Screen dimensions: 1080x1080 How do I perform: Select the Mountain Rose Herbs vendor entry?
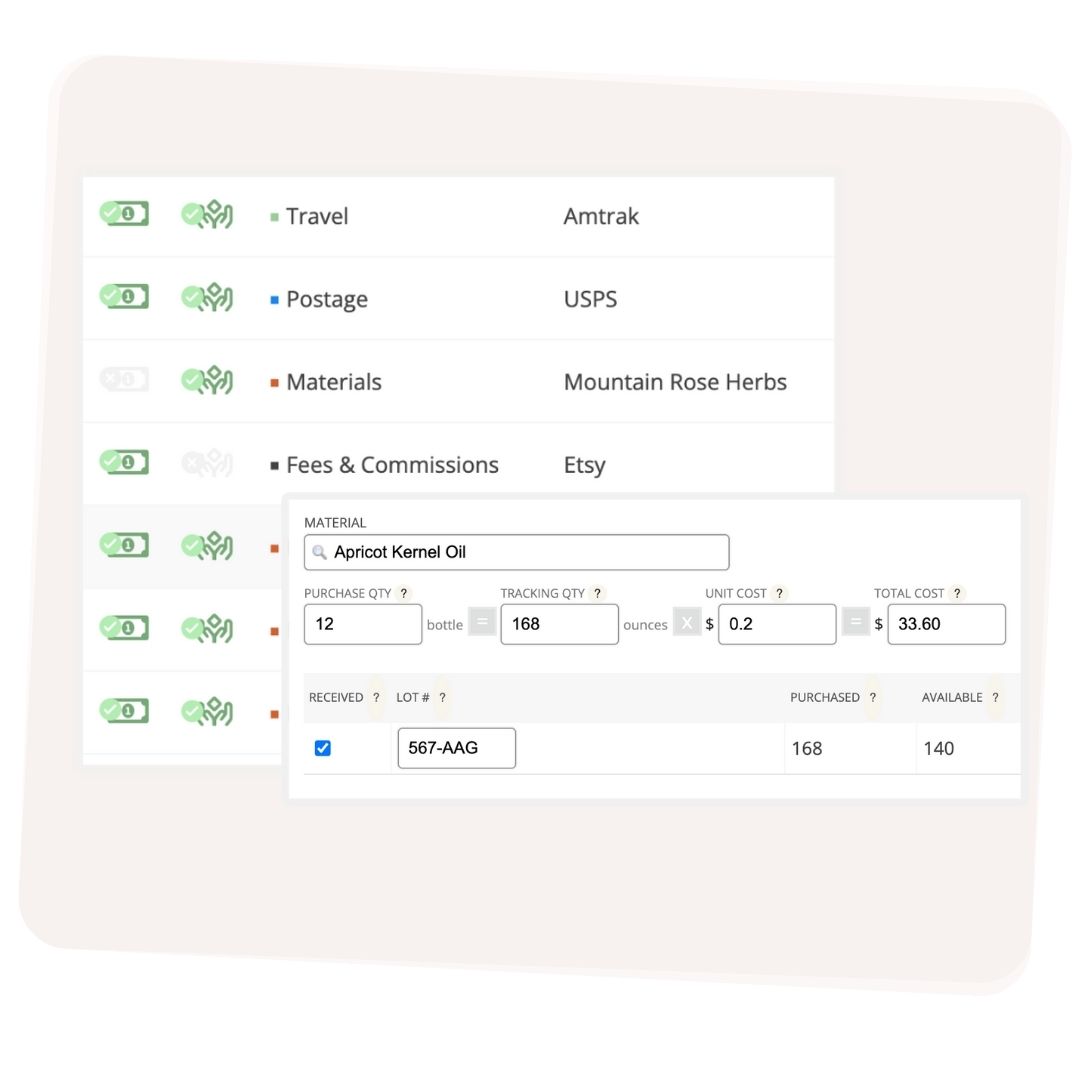coord(676,381)
